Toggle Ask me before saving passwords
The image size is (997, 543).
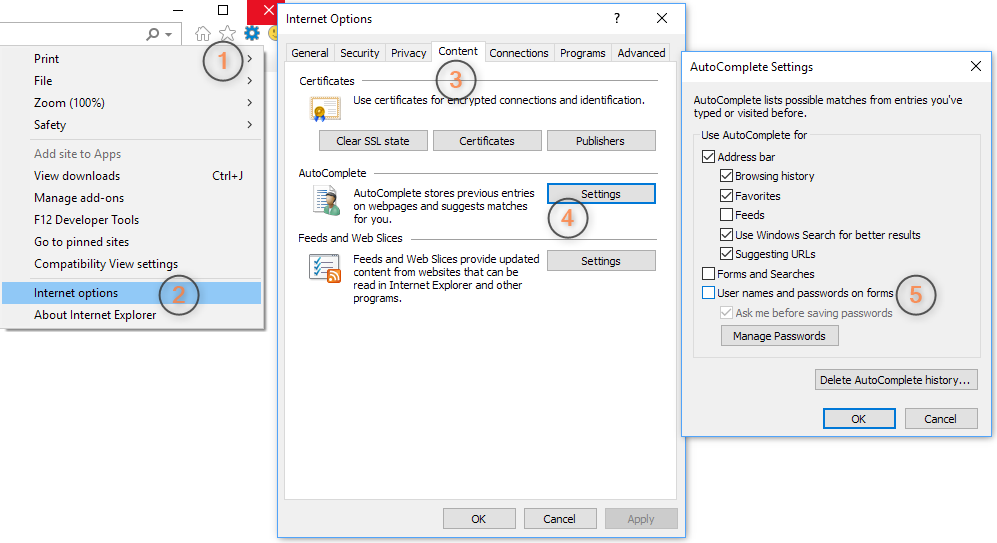click(x=726, y=312)
